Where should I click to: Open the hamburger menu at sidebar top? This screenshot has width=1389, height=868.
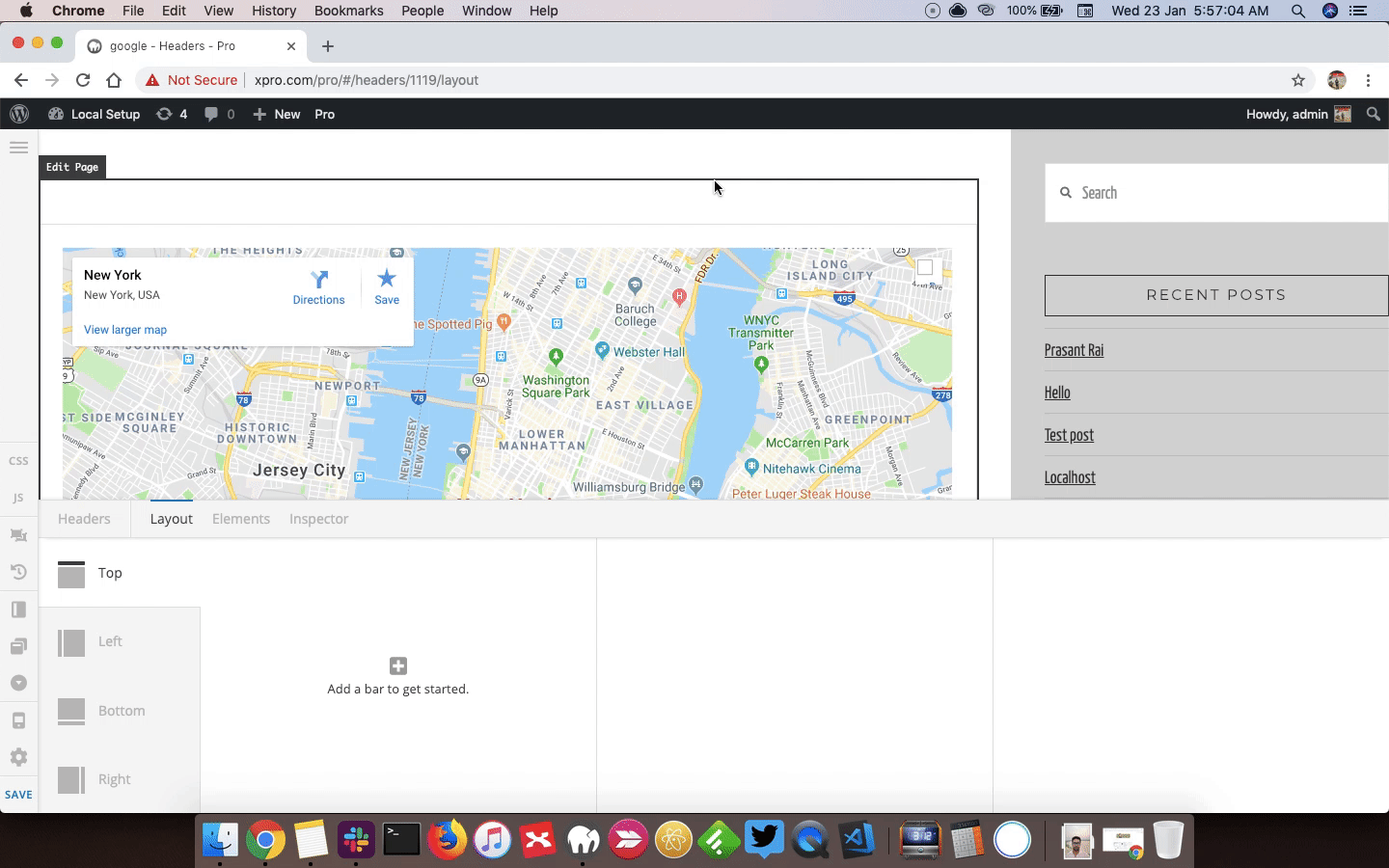18,148
